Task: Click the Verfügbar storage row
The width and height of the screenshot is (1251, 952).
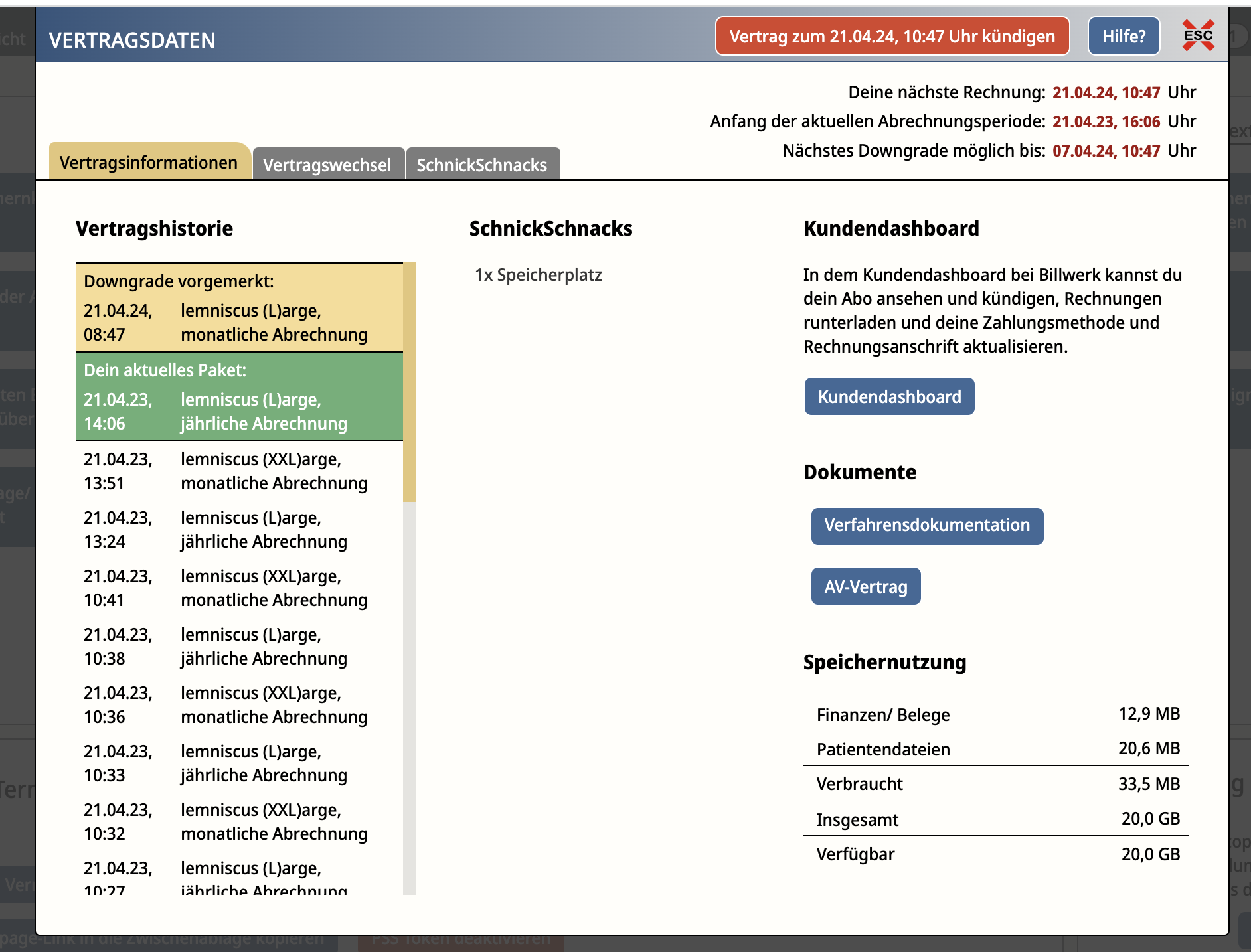Action: (996, 854)
